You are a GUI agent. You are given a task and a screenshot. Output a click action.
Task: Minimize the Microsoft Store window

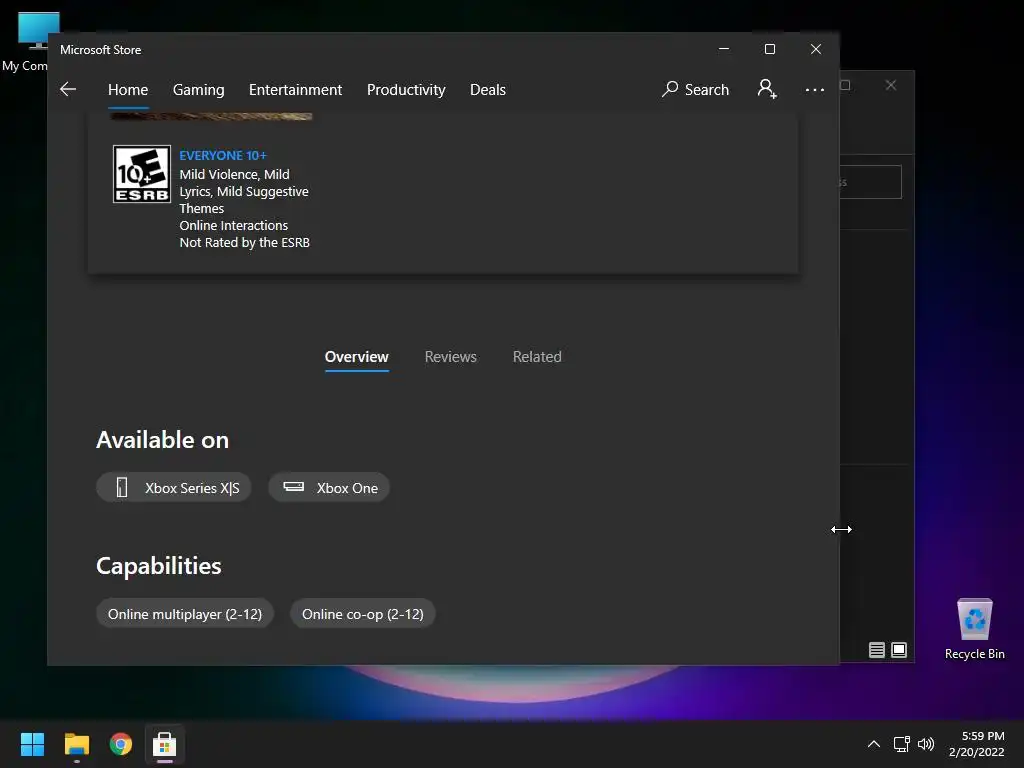pos(724,49)
